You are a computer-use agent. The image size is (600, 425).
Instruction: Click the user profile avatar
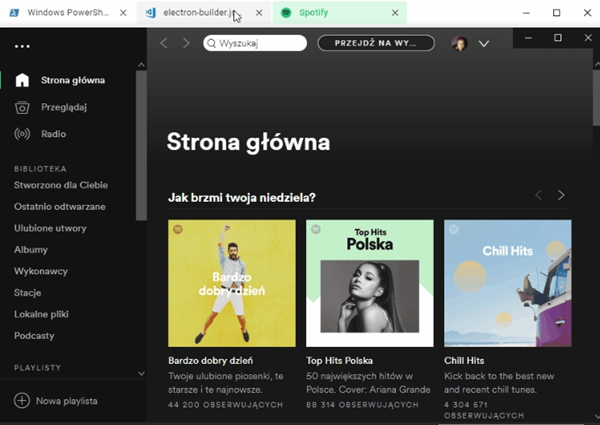(x=460, y=43)
